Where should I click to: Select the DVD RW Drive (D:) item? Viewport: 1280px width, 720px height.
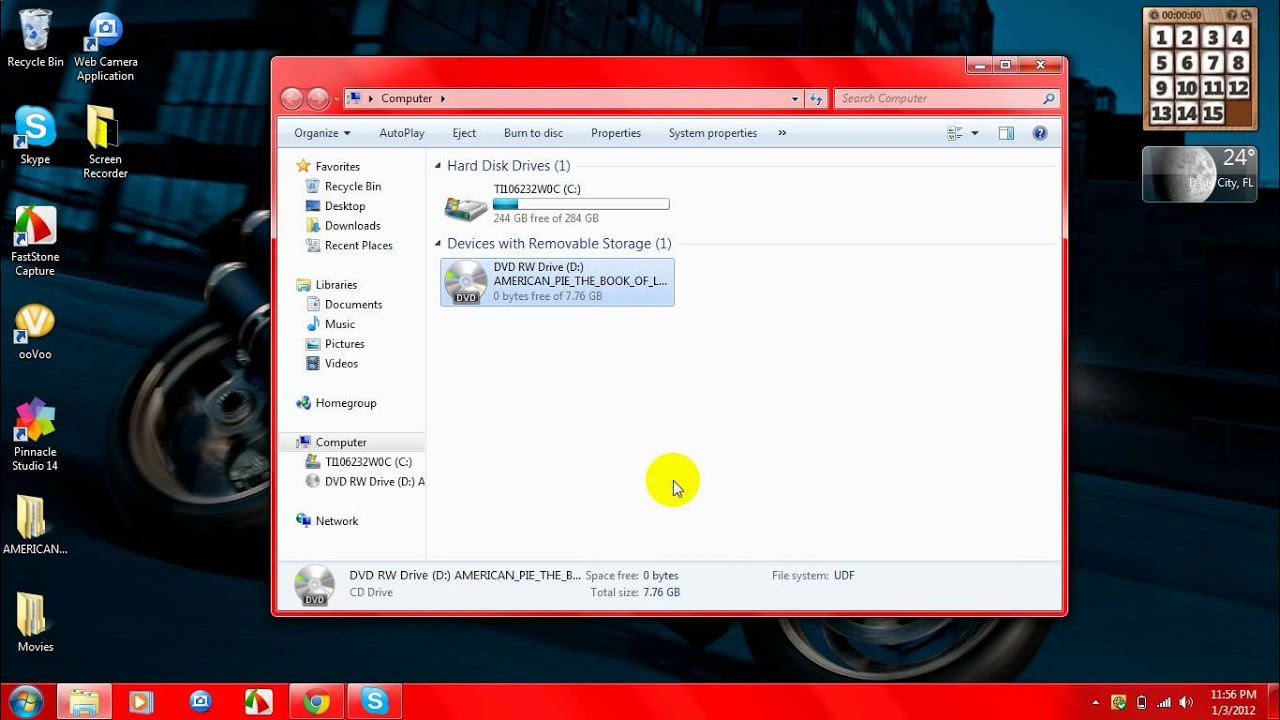click(557, 282)
